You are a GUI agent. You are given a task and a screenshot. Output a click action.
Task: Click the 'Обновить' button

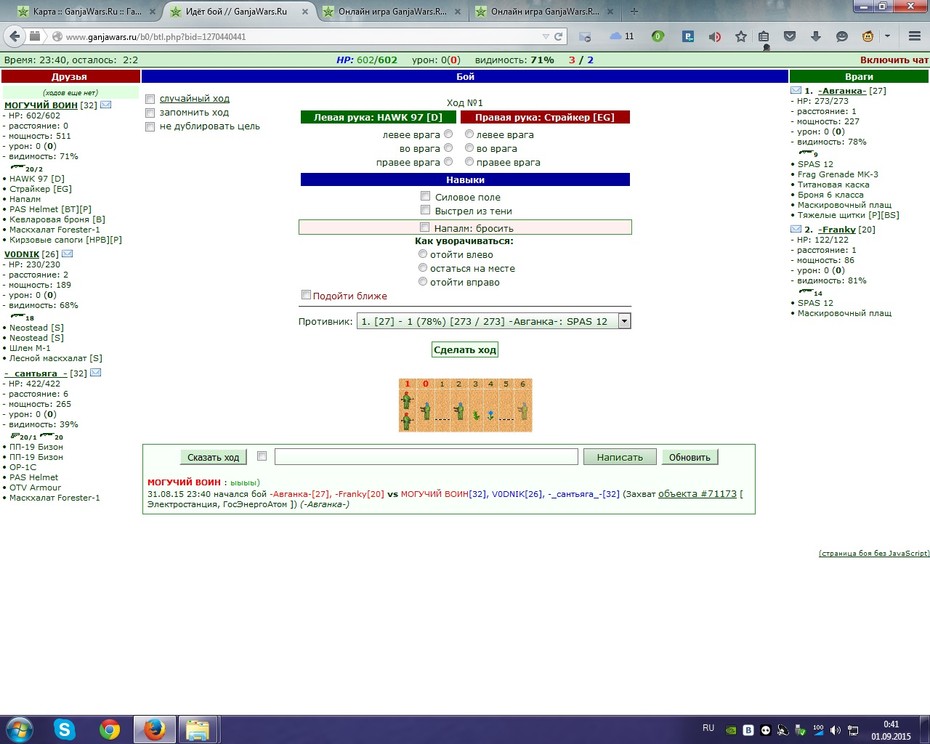(x=690, y=457)
